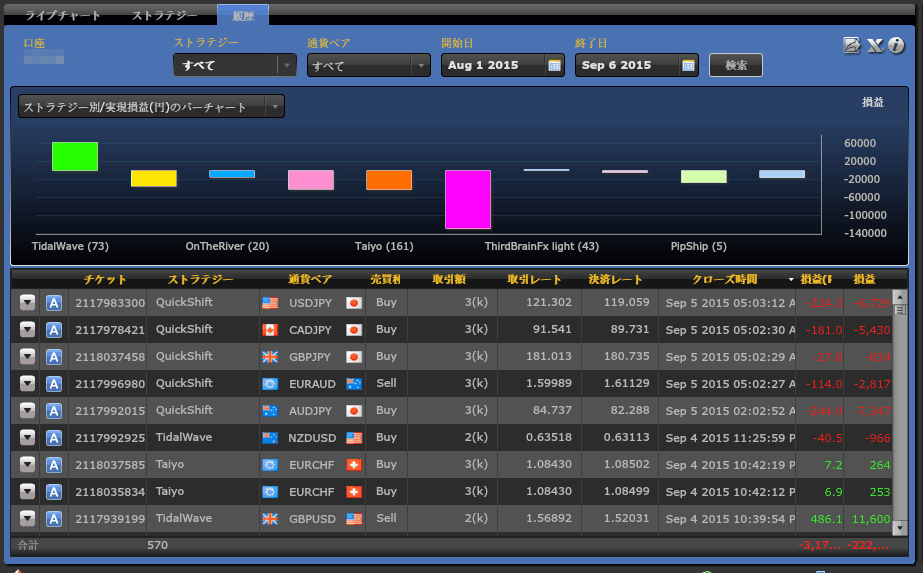Sort by 決済レート column header
This screenshot has width=923, height=573.
pyautogui.click(x=615, y=279)
